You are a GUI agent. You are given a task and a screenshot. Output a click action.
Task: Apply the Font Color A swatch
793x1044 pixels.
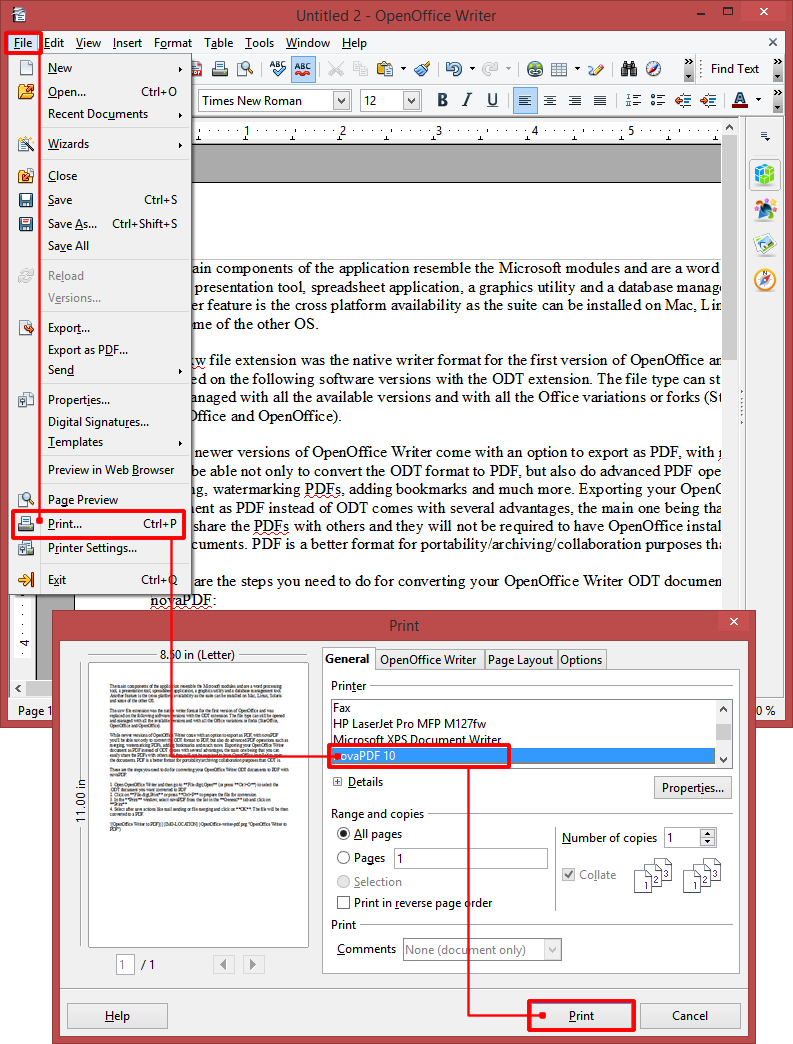[739, 101]
